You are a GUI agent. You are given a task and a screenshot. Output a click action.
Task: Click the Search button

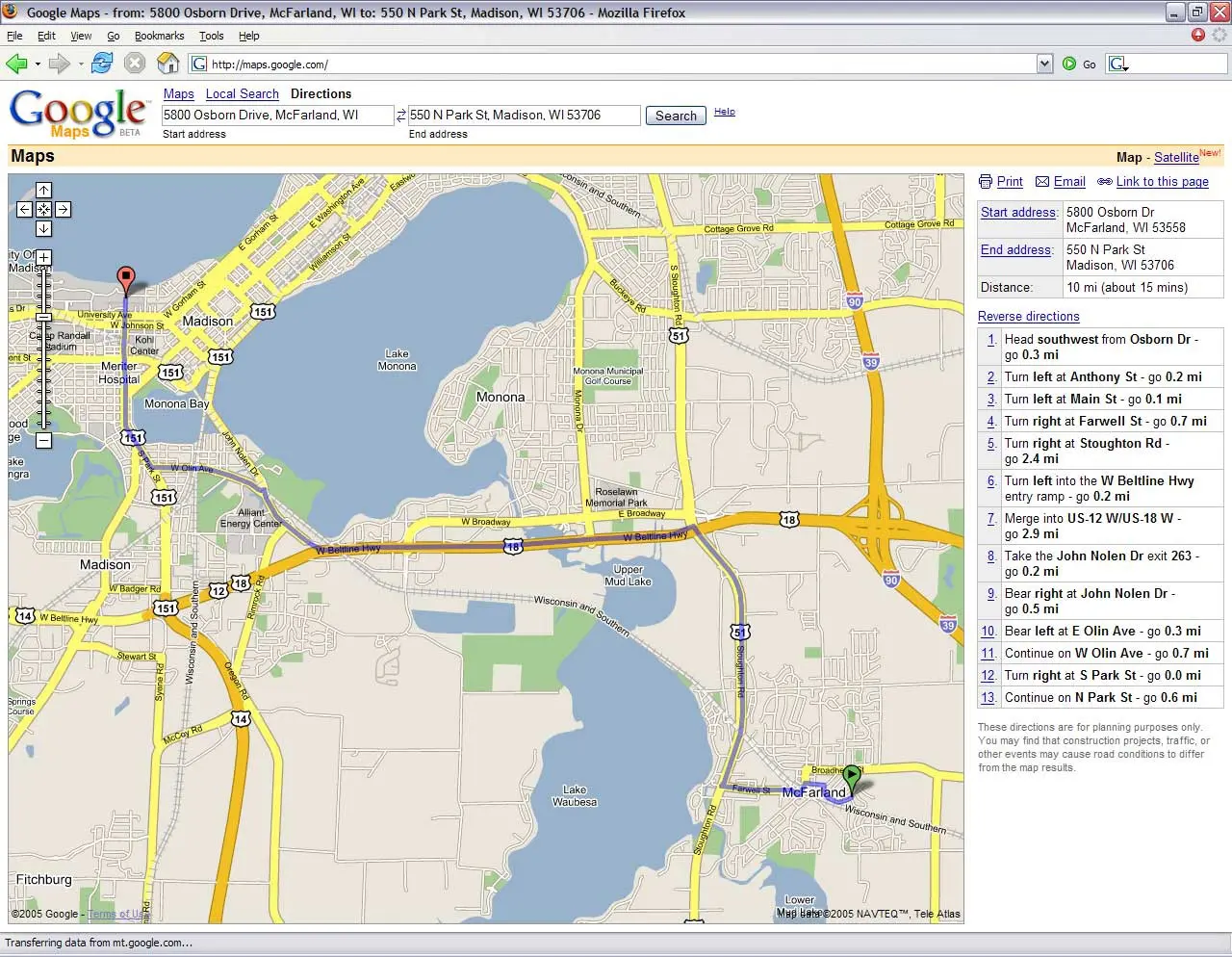coord(676,116)
